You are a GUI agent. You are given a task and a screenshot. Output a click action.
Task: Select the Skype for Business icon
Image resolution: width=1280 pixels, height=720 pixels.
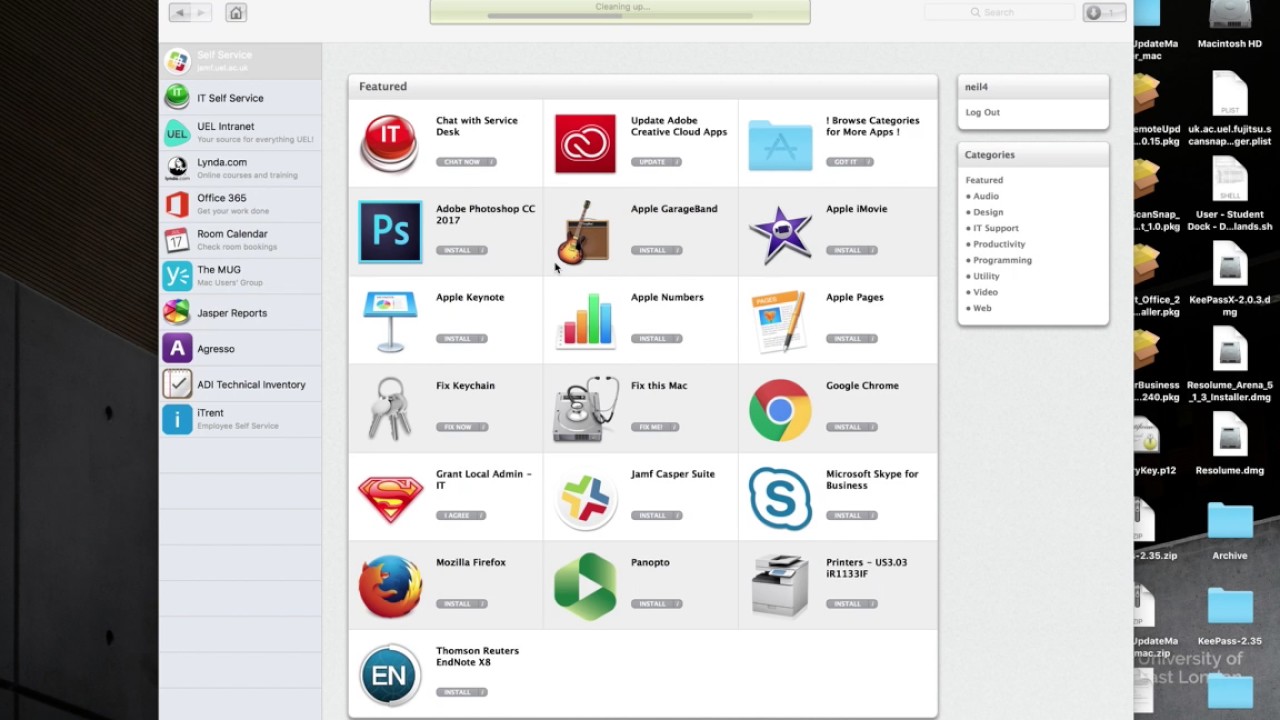click(x=780, y=498)
